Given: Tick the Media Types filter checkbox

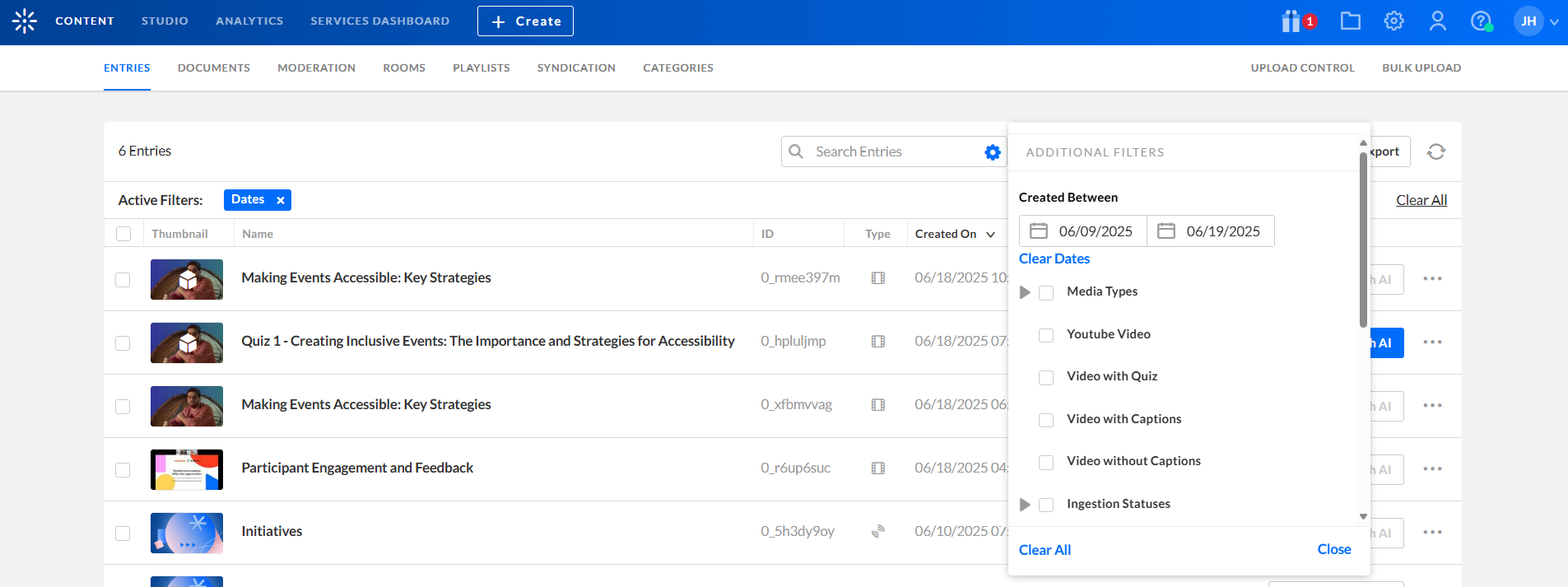Looking at the screenshot, I should click(1046, 293).
